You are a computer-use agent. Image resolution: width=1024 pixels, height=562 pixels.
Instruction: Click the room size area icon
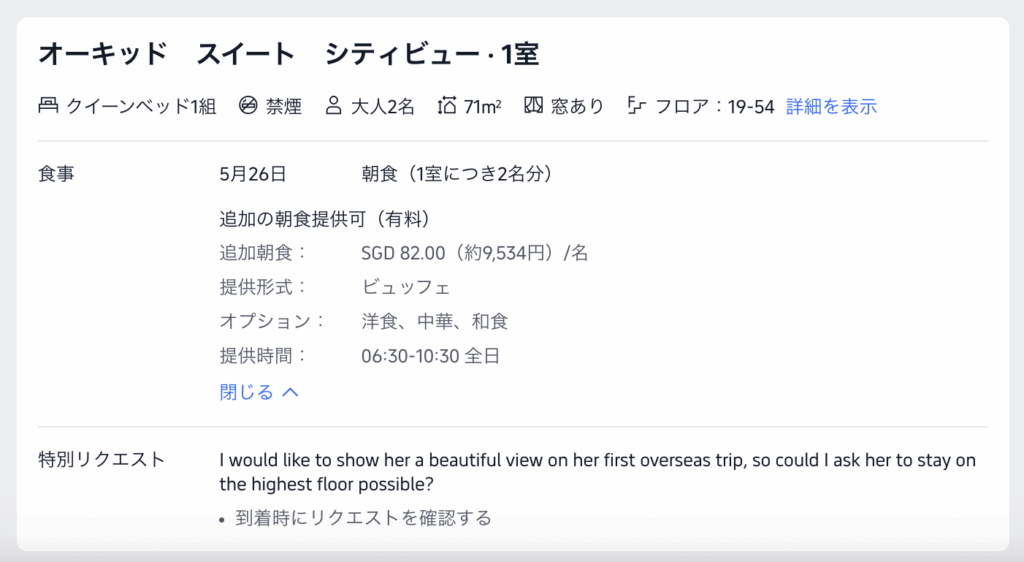point(447,106)
